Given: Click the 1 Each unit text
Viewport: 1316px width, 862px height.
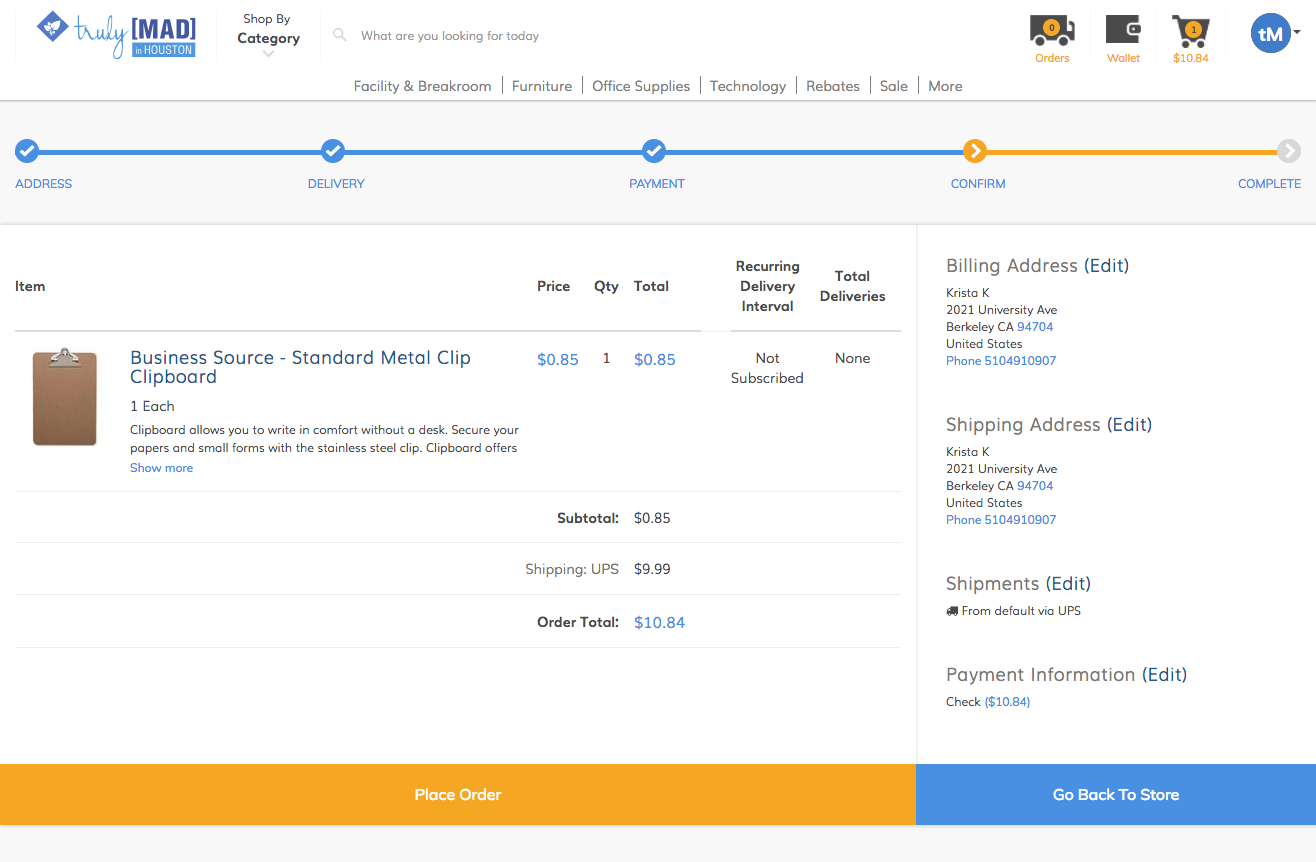Looking at the screenshot, I should tap(152, 406).
